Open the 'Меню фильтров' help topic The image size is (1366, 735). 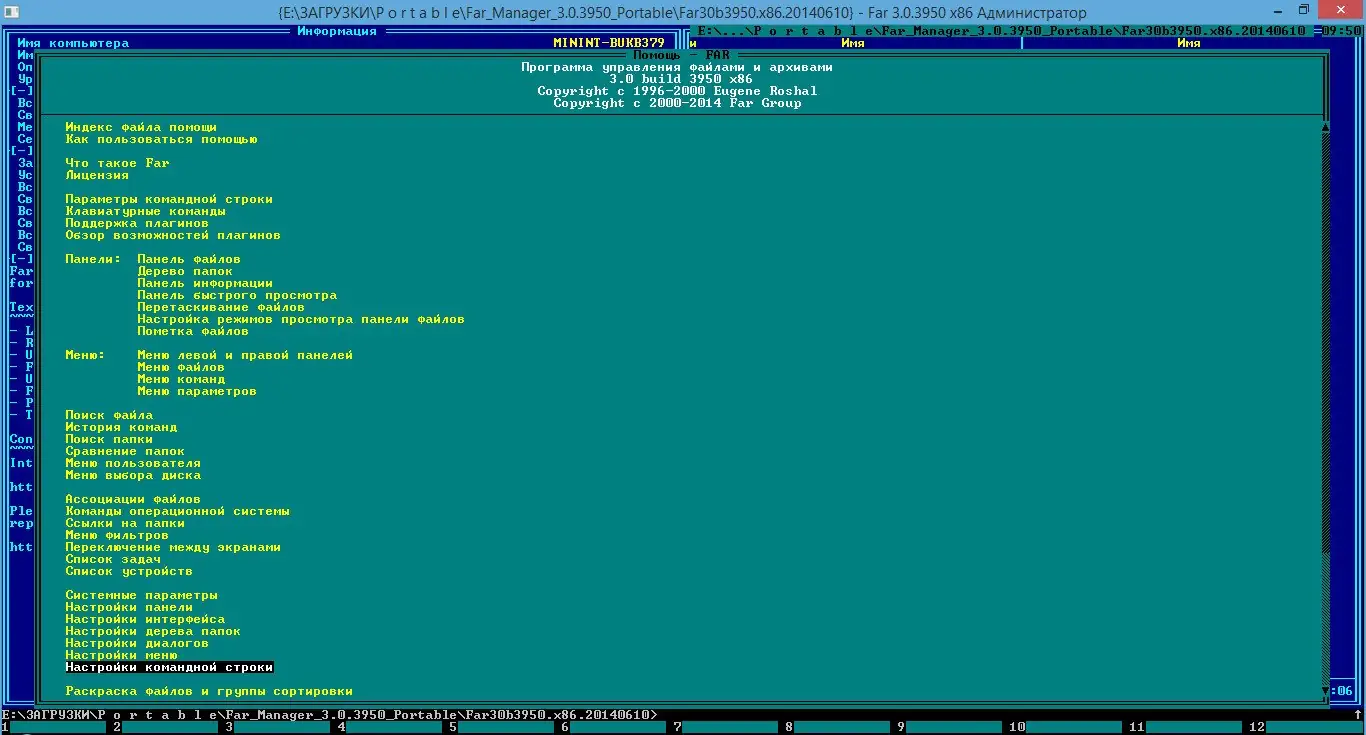click(x=117, y=535)
